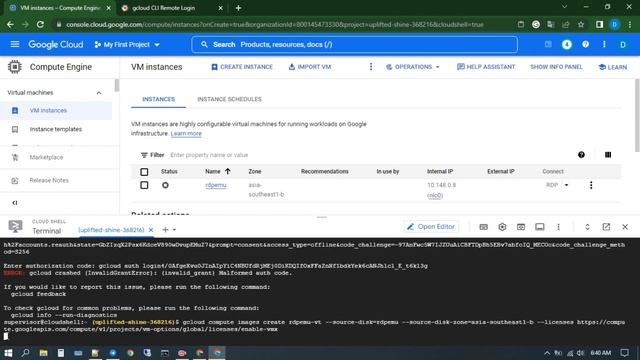Sort by the Name column
640x360 pixels.
click(x=218, y=171)
